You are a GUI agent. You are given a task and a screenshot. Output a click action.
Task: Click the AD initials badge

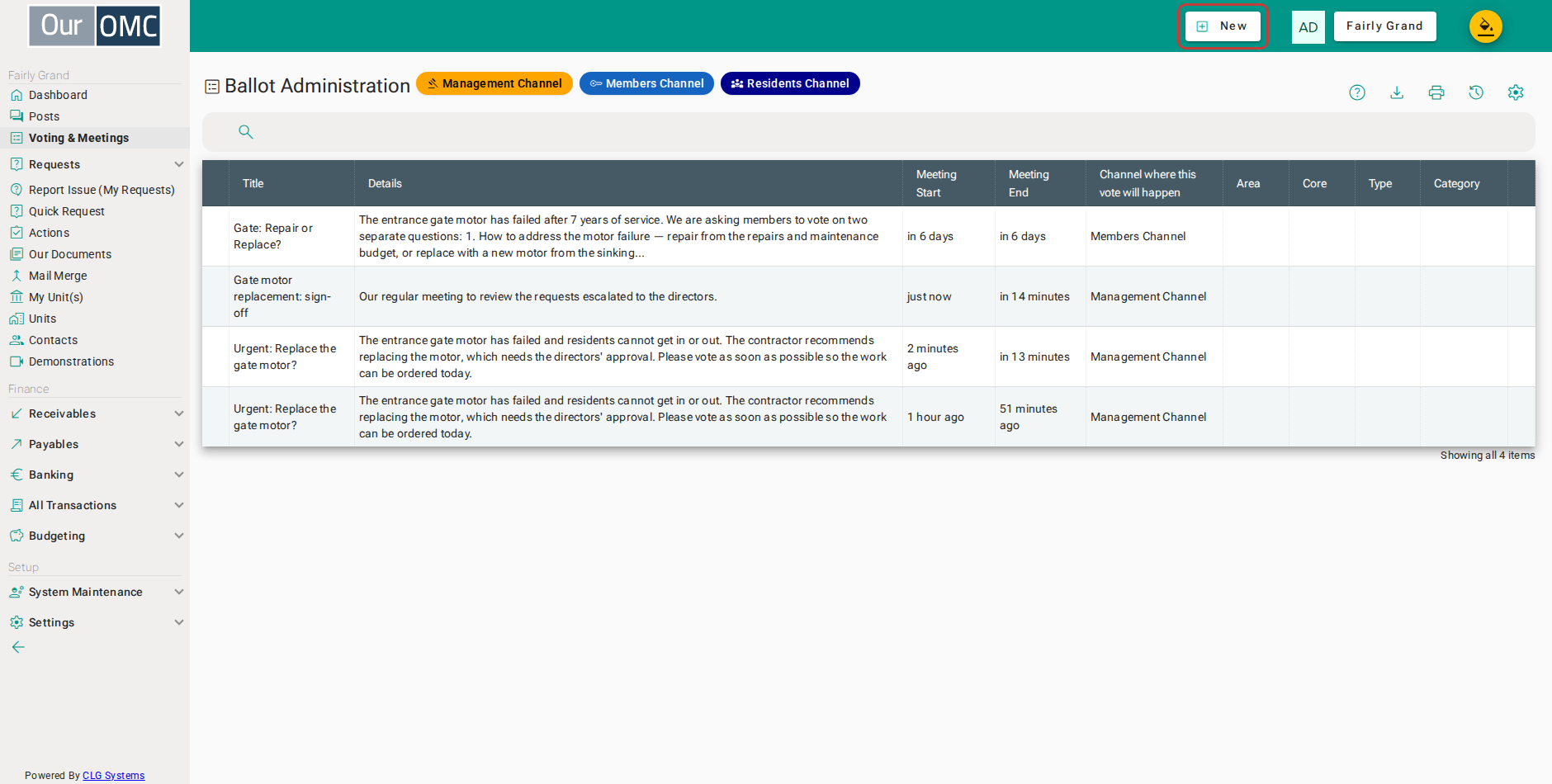tap(1308, 26)
